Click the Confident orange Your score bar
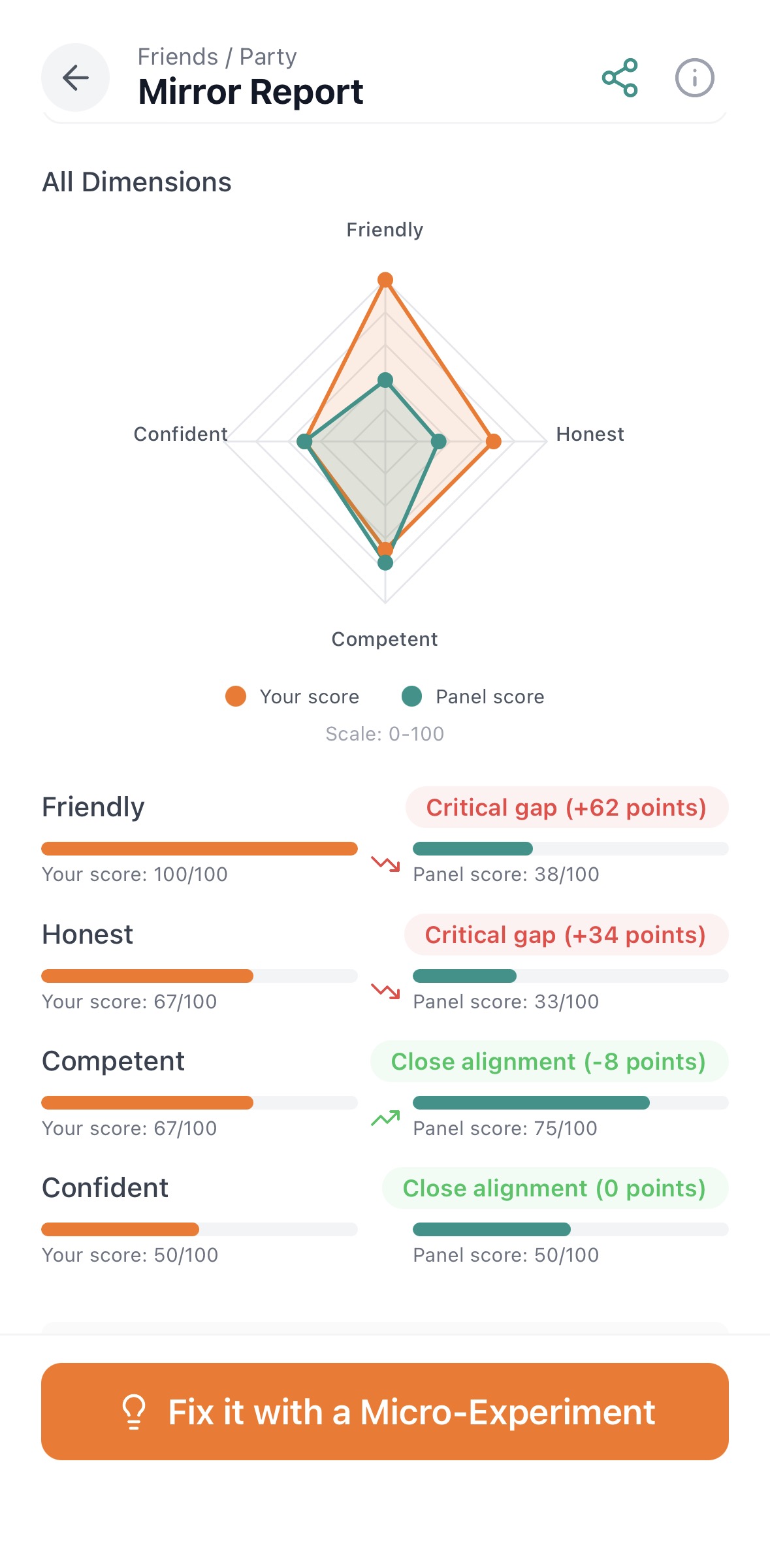 pyautogui.click(x=120, y=1229)
